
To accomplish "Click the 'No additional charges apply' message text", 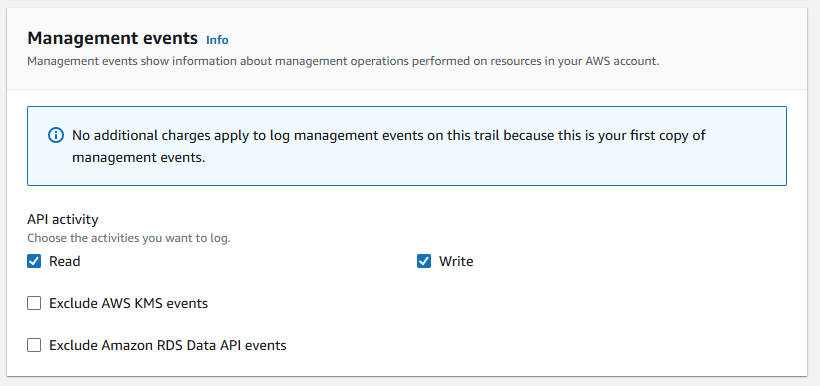I will tap(389, 146).
